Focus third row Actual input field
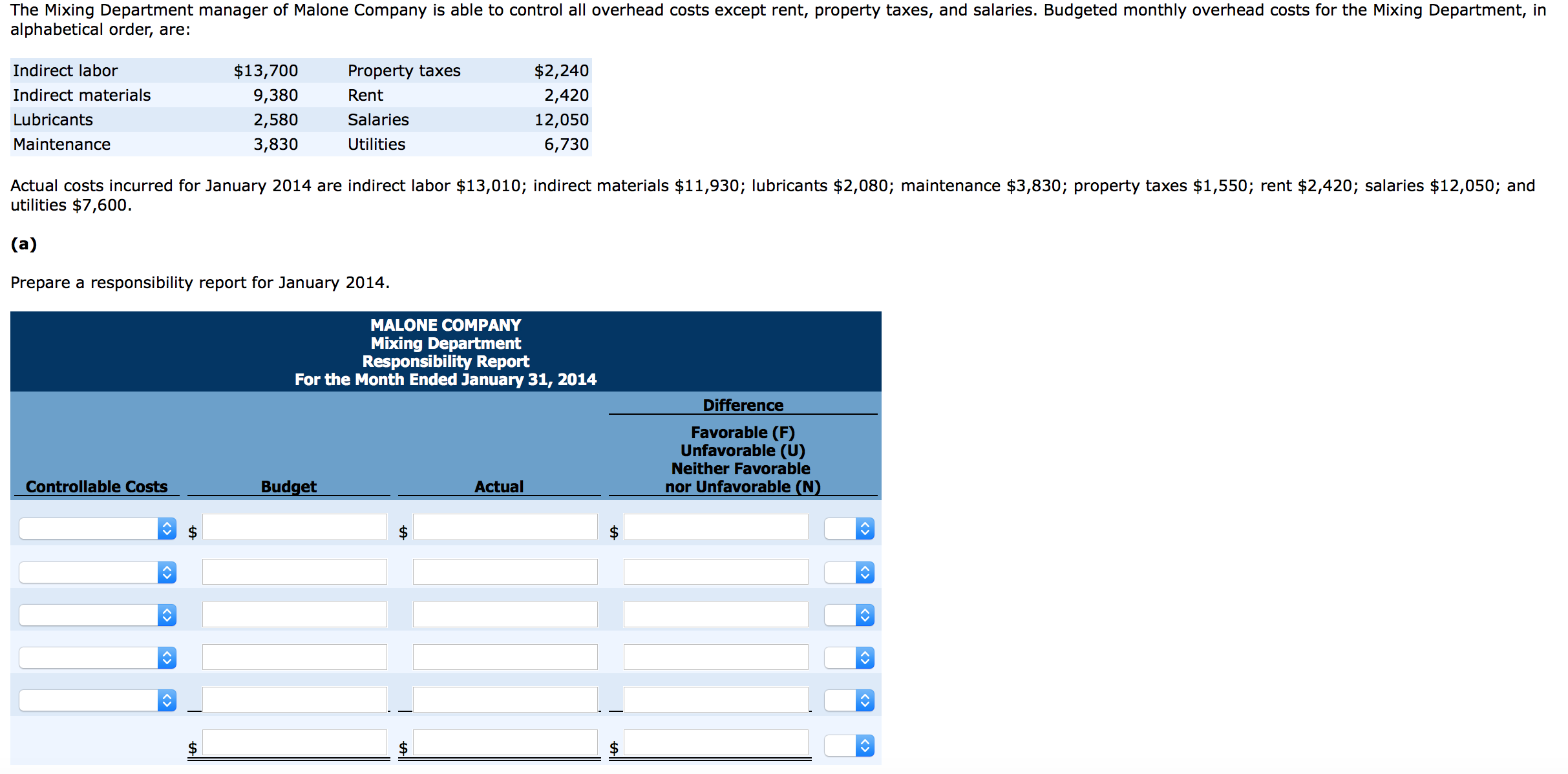This screenshot has height=774, width=1568. click(505, 614)
